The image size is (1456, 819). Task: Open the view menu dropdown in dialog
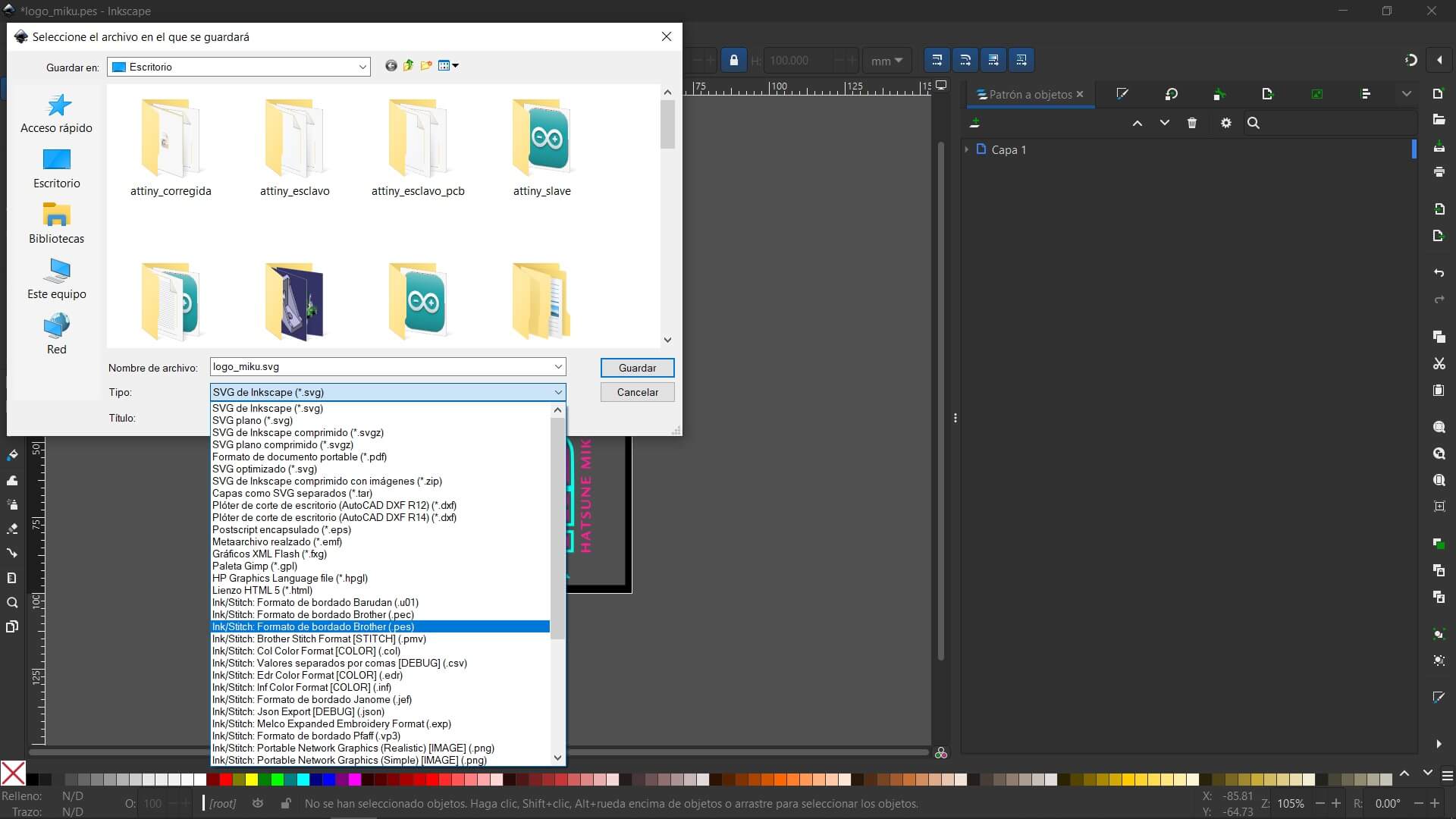pos(449,66)
